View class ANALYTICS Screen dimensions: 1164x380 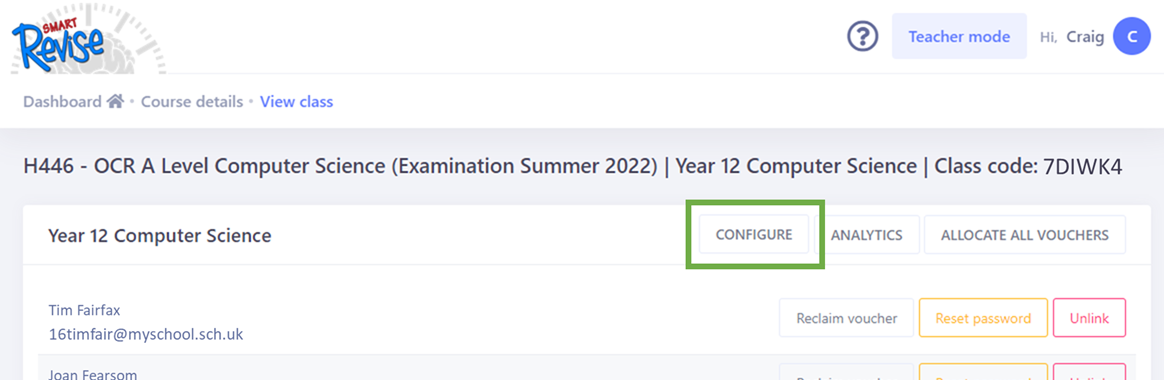click(x=866, y=235)
